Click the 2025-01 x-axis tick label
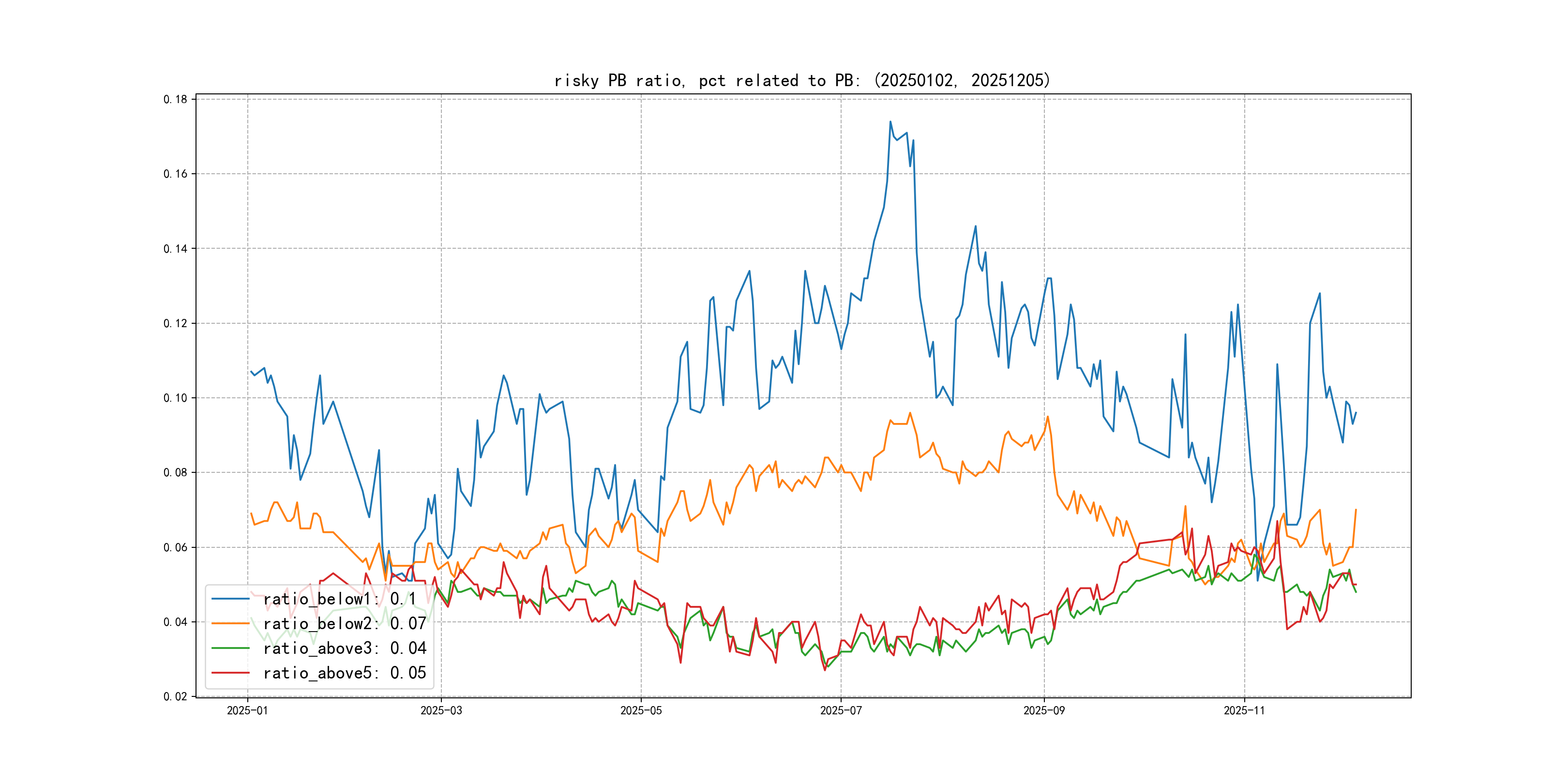This screenshot has height=784, width=1568. [247, 710]
